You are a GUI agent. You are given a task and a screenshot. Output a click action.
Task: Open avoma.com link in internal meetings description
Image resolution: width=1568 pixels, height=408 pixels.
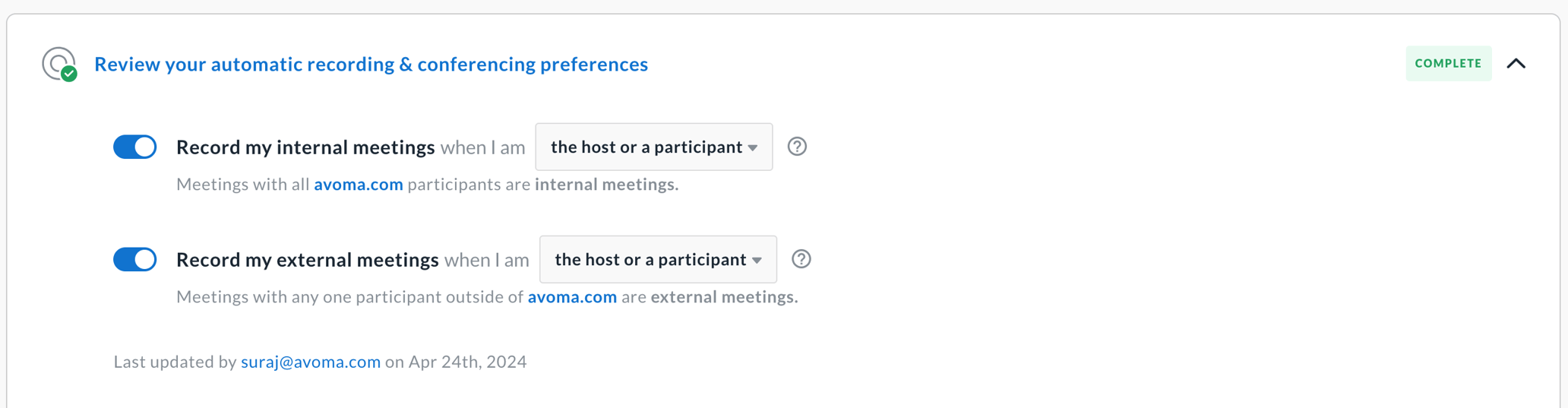point(359,185)
